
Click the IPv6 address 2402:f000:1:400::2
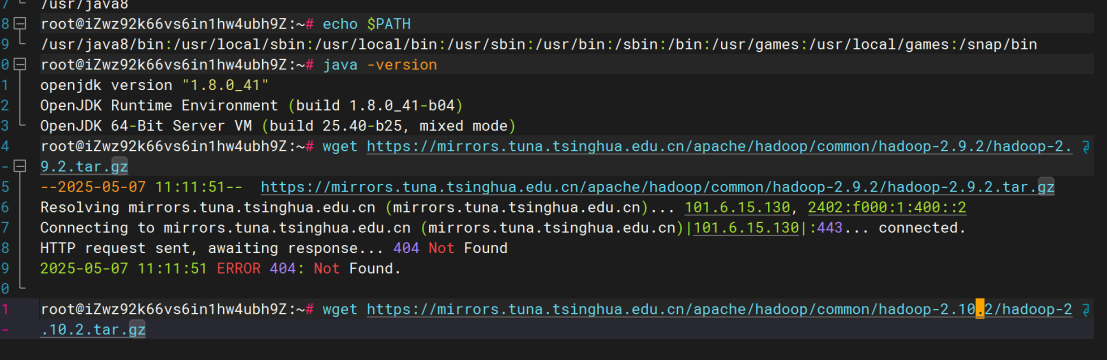coord(887,208)
